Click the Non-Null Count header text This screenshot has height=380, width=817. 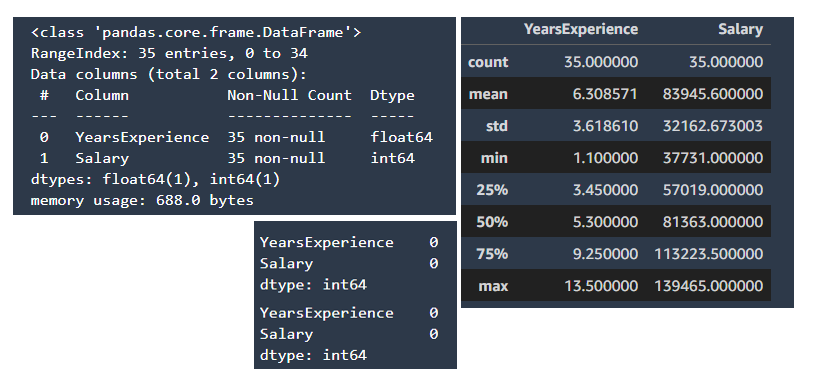coord(289,95)
